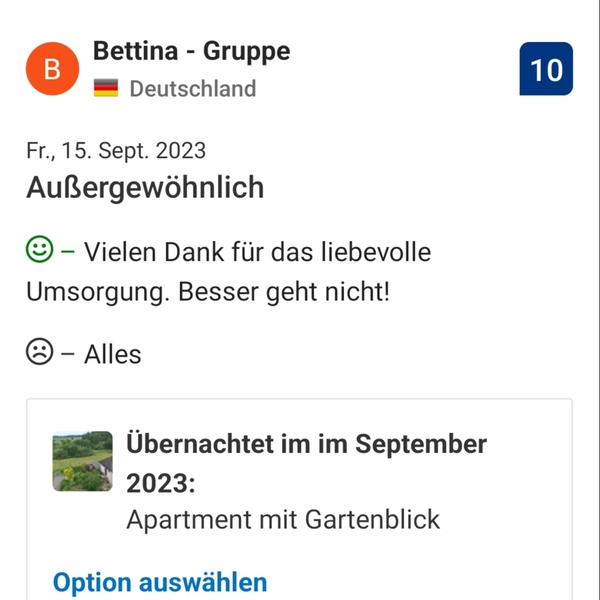Click the Apartment mit Gartenblick room name

(x=283, y=520)
